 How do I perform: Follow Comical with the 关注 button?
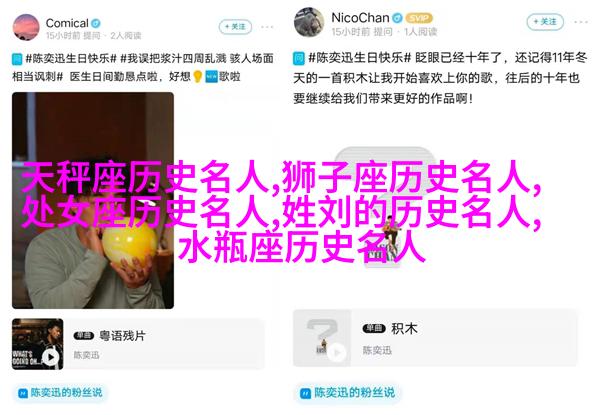[x=235, y=27]
